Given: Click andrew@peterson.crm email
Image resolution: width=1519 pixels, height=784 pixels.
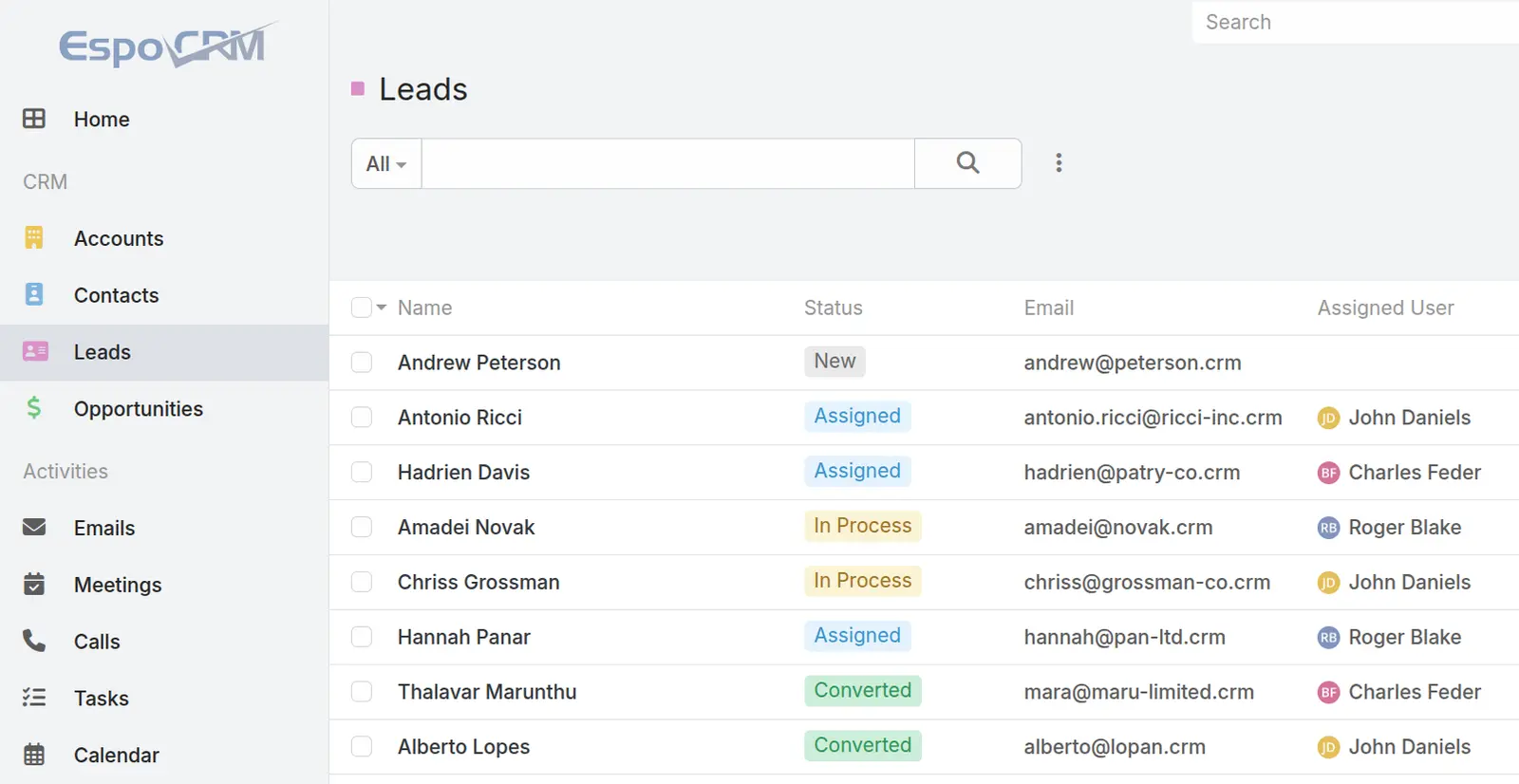Looking at the screenshot, I should pos(1133,363).
